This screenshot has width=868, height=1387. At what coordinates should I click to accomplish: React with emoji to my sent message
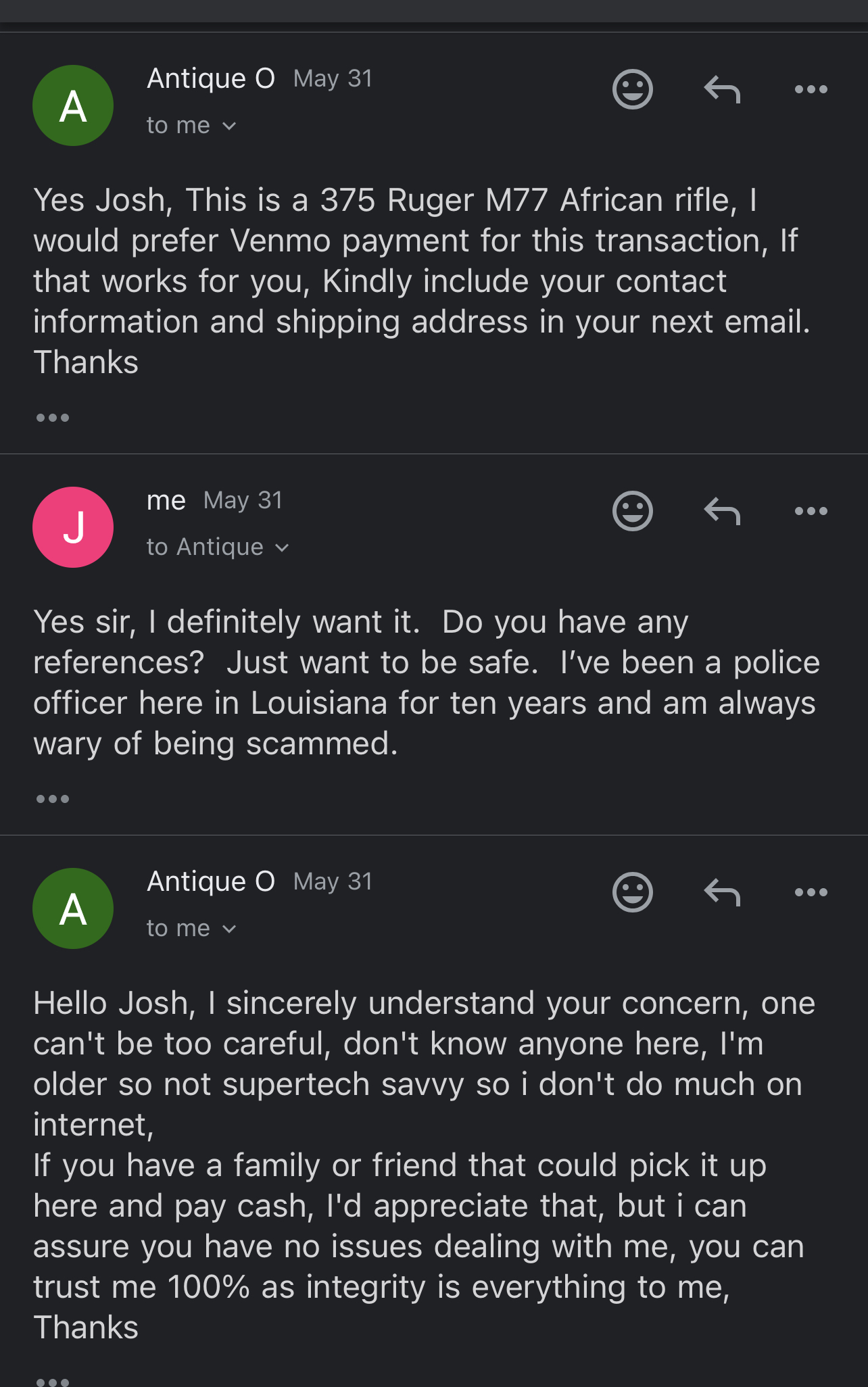tap(632, 511)
